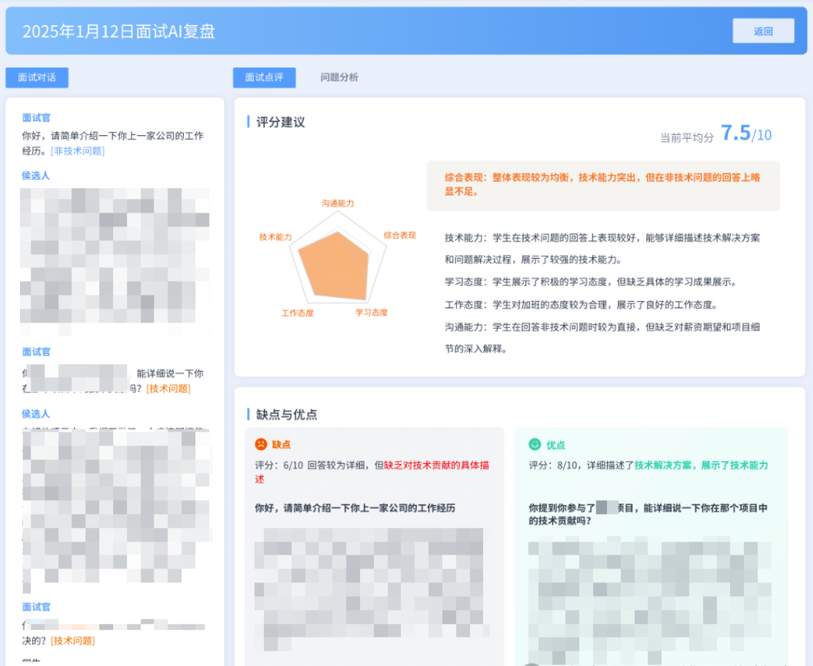Viewport: 813px width, 666px height.
Task: Click [技术问题] tag after the second interviewer question
Action: coord(168,388)
